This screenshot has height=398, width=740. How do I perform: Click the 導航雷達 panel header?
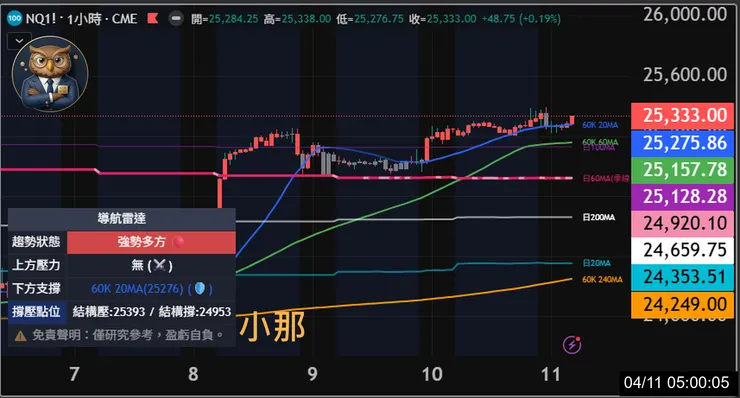[x=122, y=219]
